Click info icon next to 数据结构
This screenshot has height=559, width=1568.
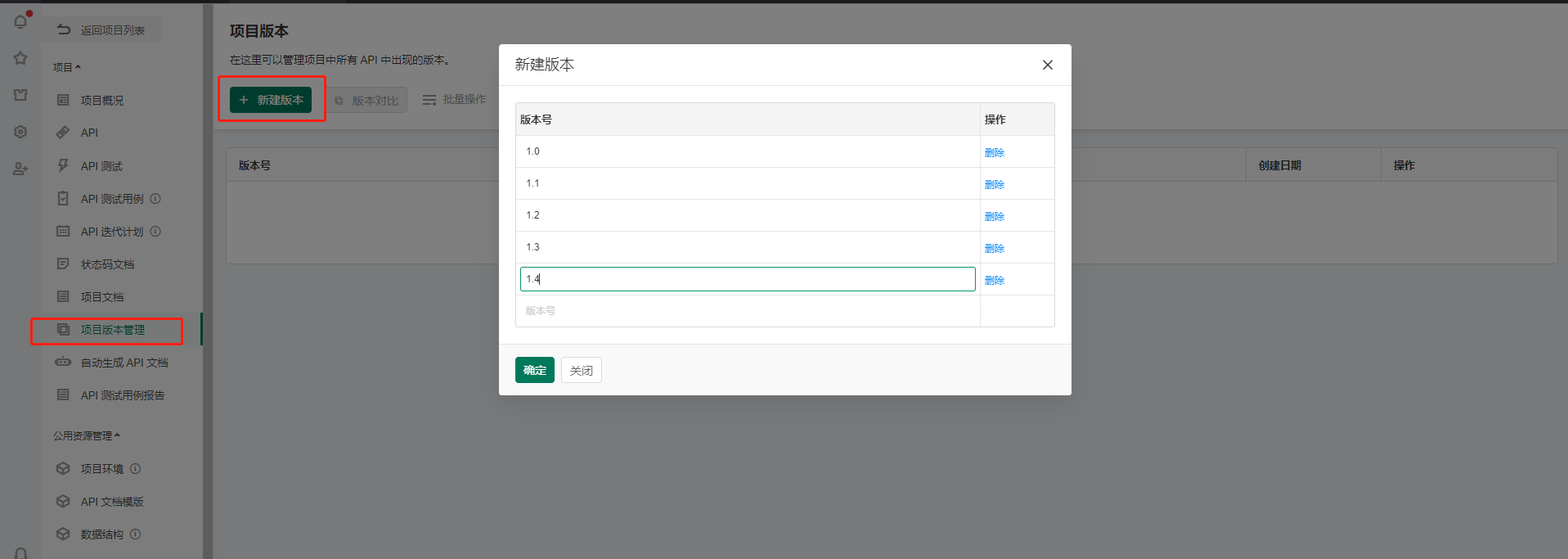point(136,534)
